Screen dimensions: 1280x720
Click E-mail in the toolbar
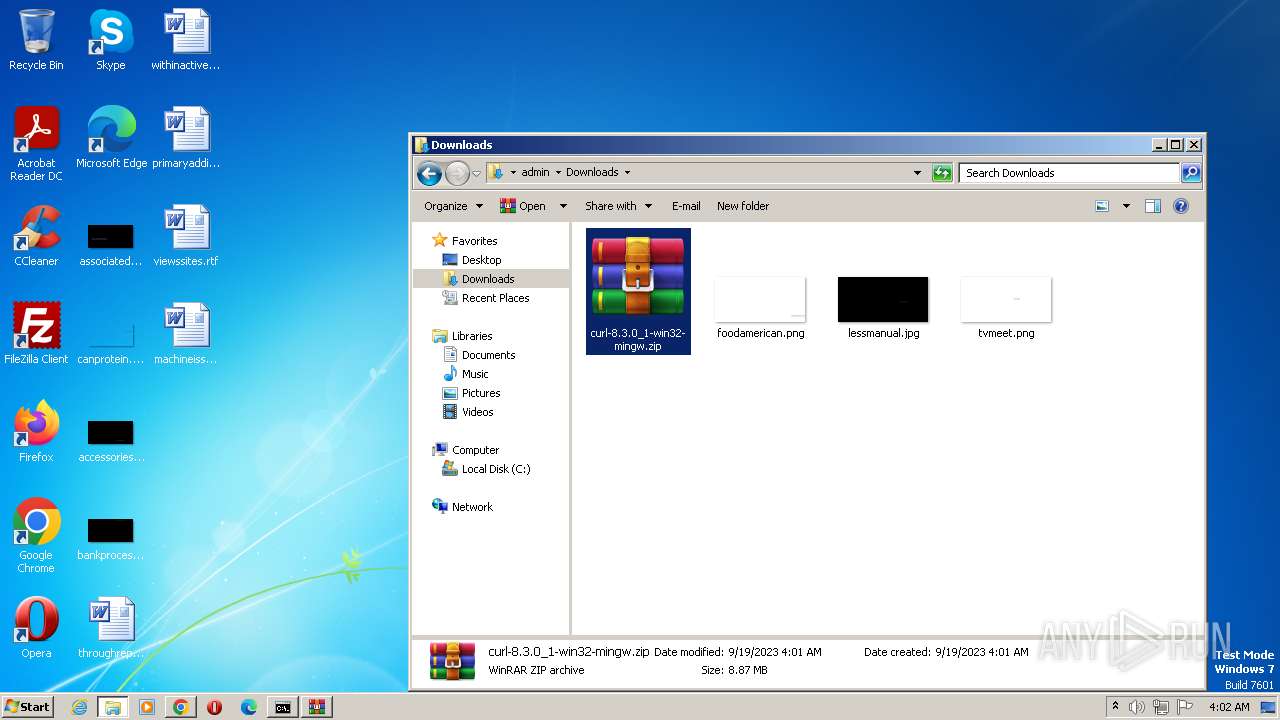(x=686, y=206)
